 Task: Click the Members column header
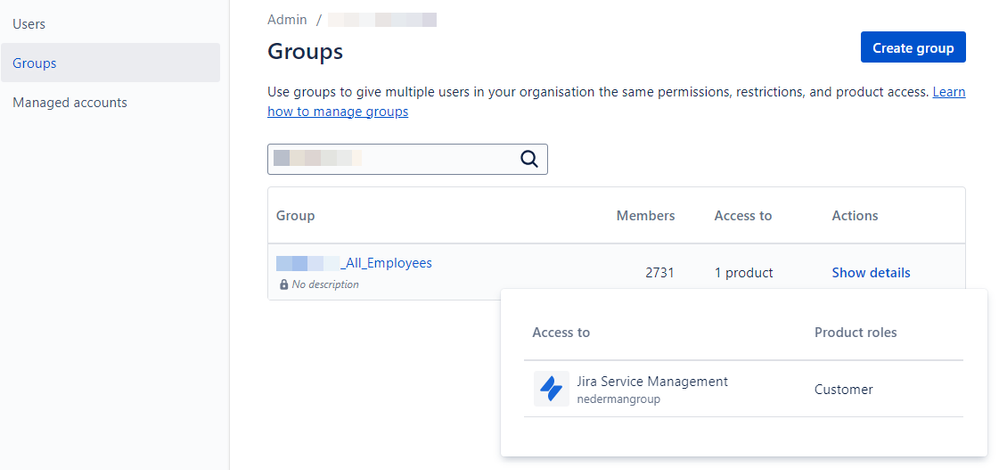tap(645, 216)
